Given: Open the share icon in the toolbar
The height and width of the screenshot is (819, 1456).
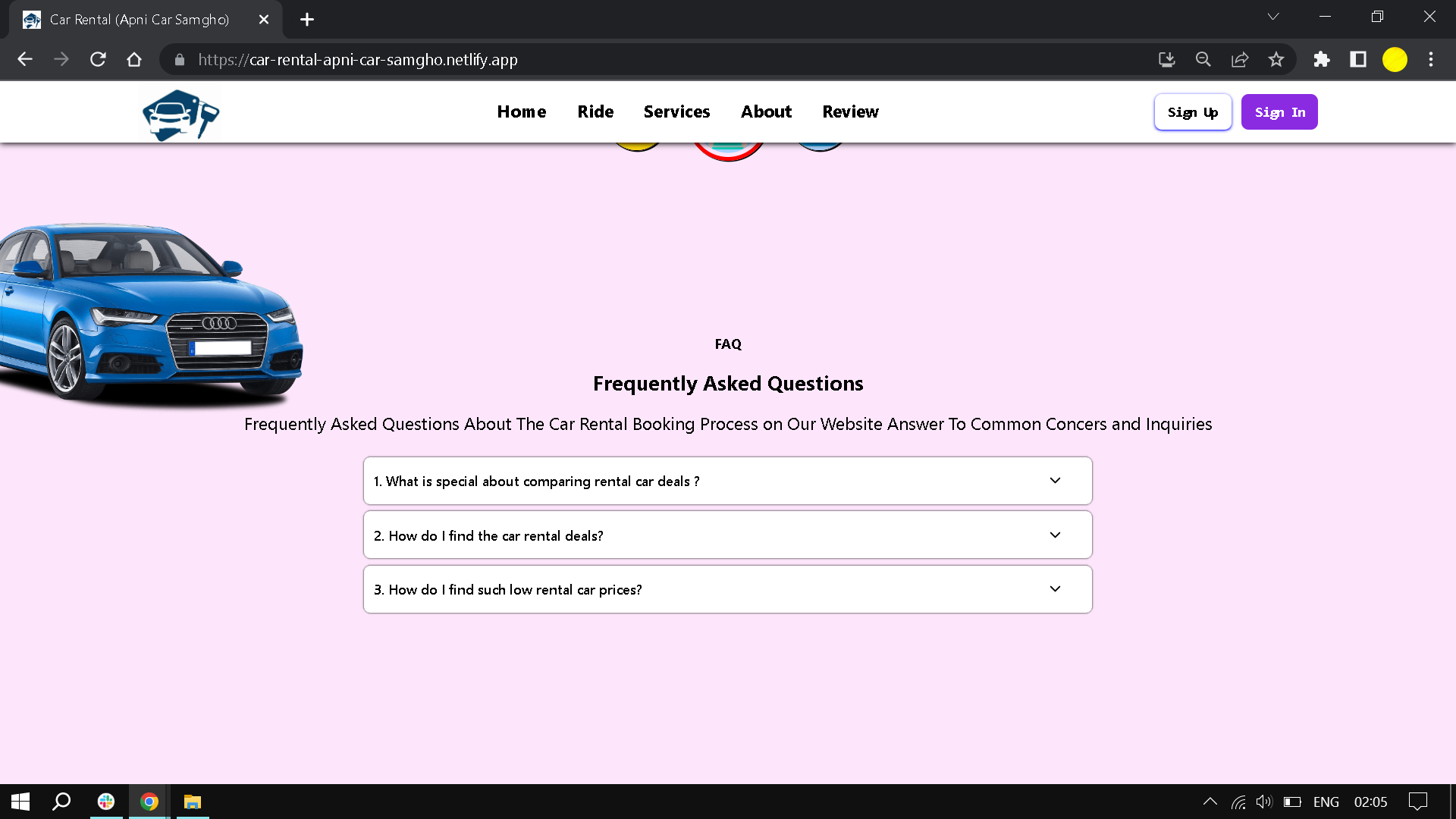Looking at the screenshot, I should tap(1240, 59).
